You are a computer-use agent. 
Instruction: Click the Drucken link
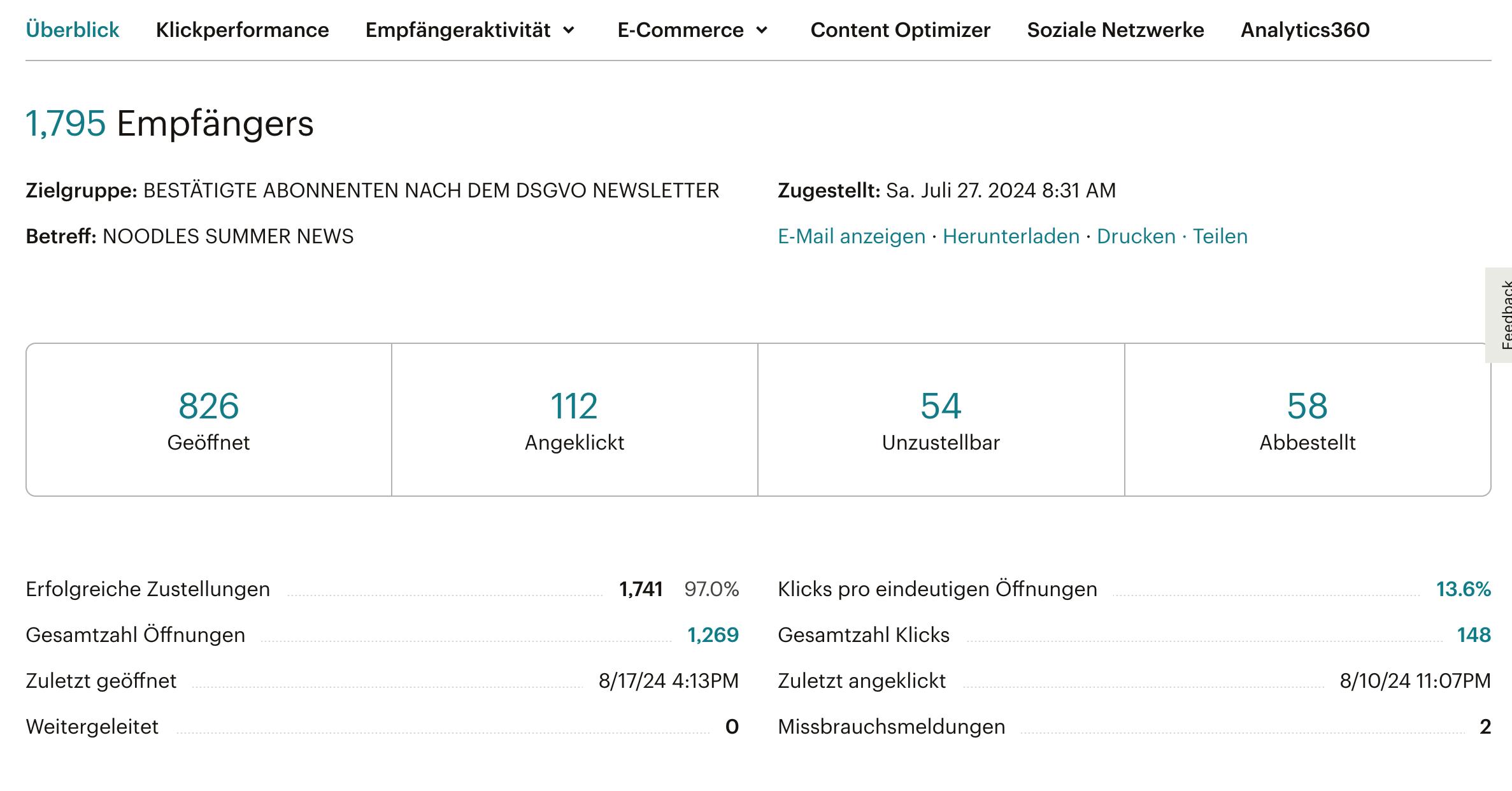tap(1136, 236)
